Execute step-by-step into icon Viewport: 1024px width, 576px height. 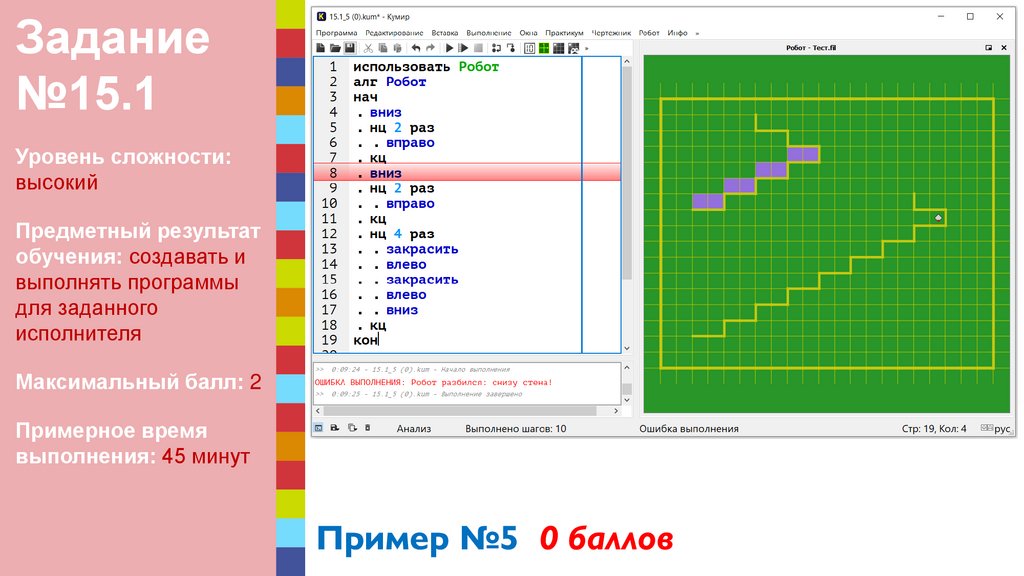[496, 48]
